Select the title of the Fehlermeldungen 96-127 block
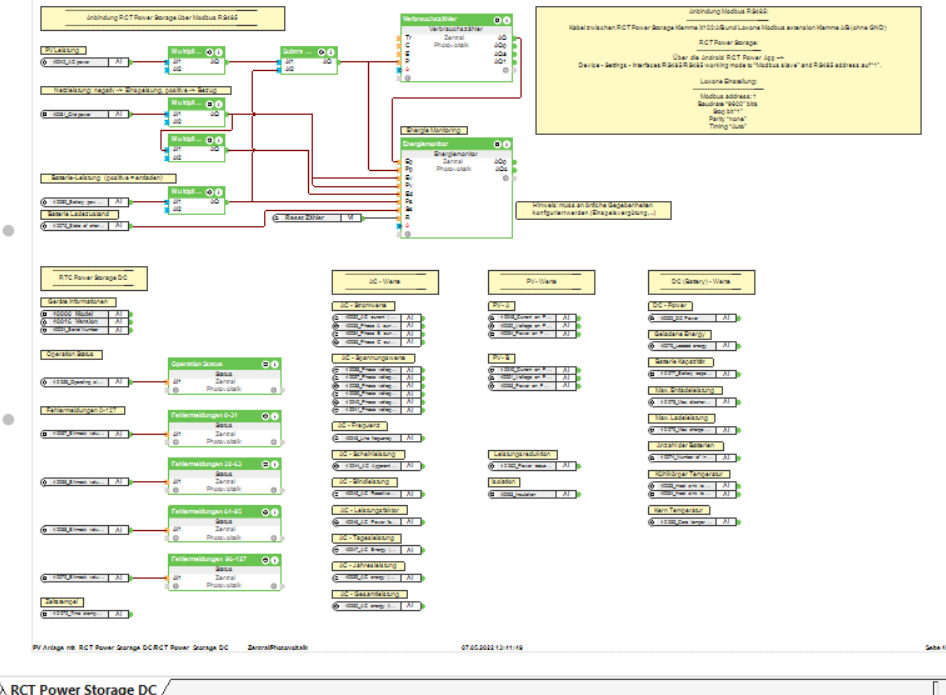 [209, 560]
